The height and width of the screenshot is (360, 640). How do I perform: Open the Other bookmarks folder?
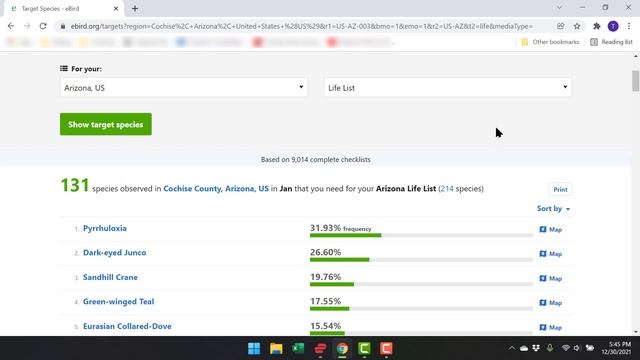pyautogui.click(x=550, y=42)
